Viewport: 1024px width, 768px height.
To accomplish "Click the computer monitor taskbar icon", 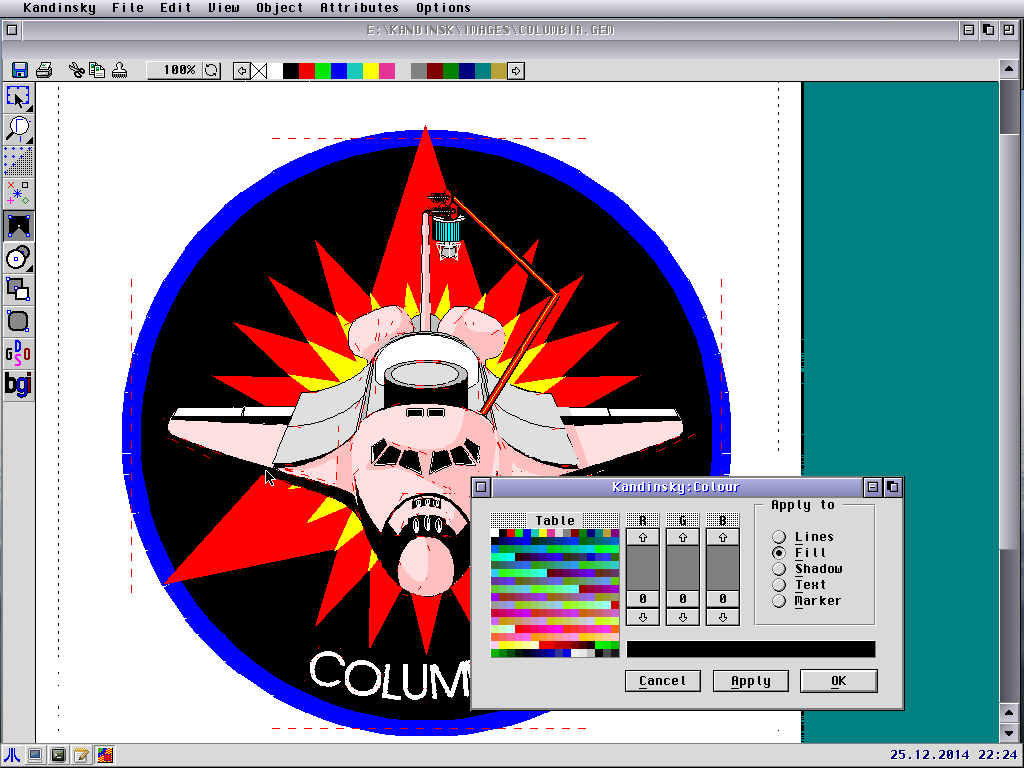I will pyautogui.click(x=35, y=756).
